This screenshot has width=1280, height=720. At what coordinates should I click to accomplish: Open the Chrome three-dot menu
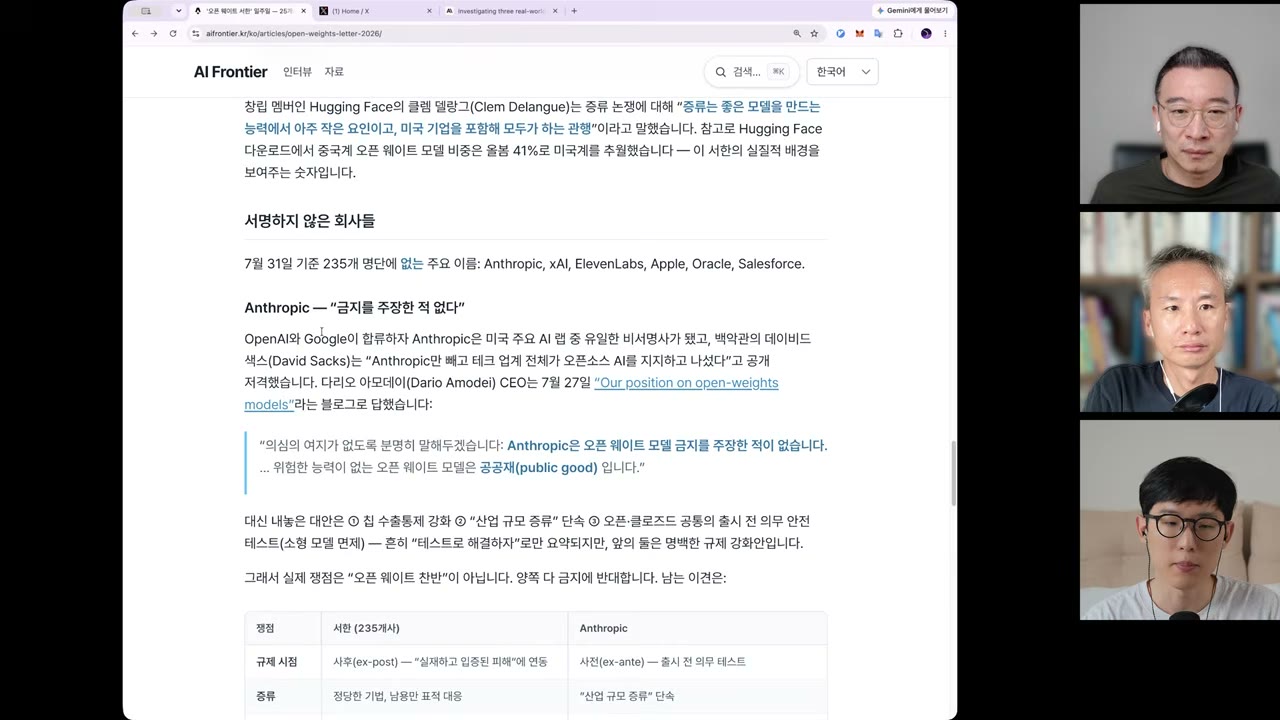(945, 33)
